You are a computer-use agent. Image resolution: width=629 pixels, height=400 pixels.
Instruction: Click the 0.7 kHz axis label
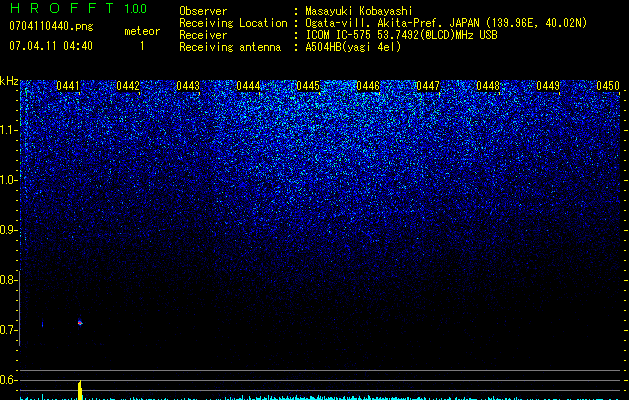click(x=8, y=330)
